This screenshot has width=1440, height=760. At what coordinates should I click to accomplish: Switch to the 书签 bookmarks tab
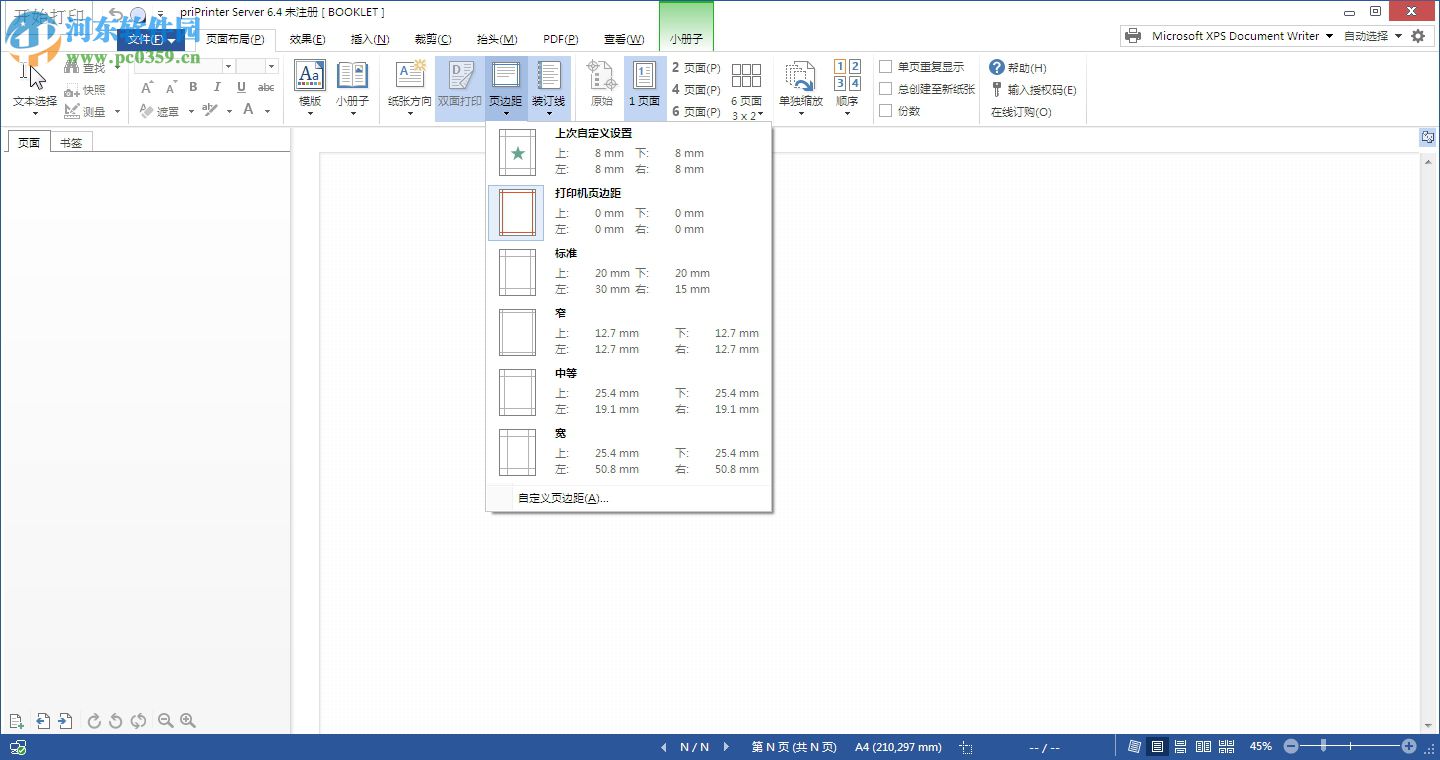(x=70, y=141)
